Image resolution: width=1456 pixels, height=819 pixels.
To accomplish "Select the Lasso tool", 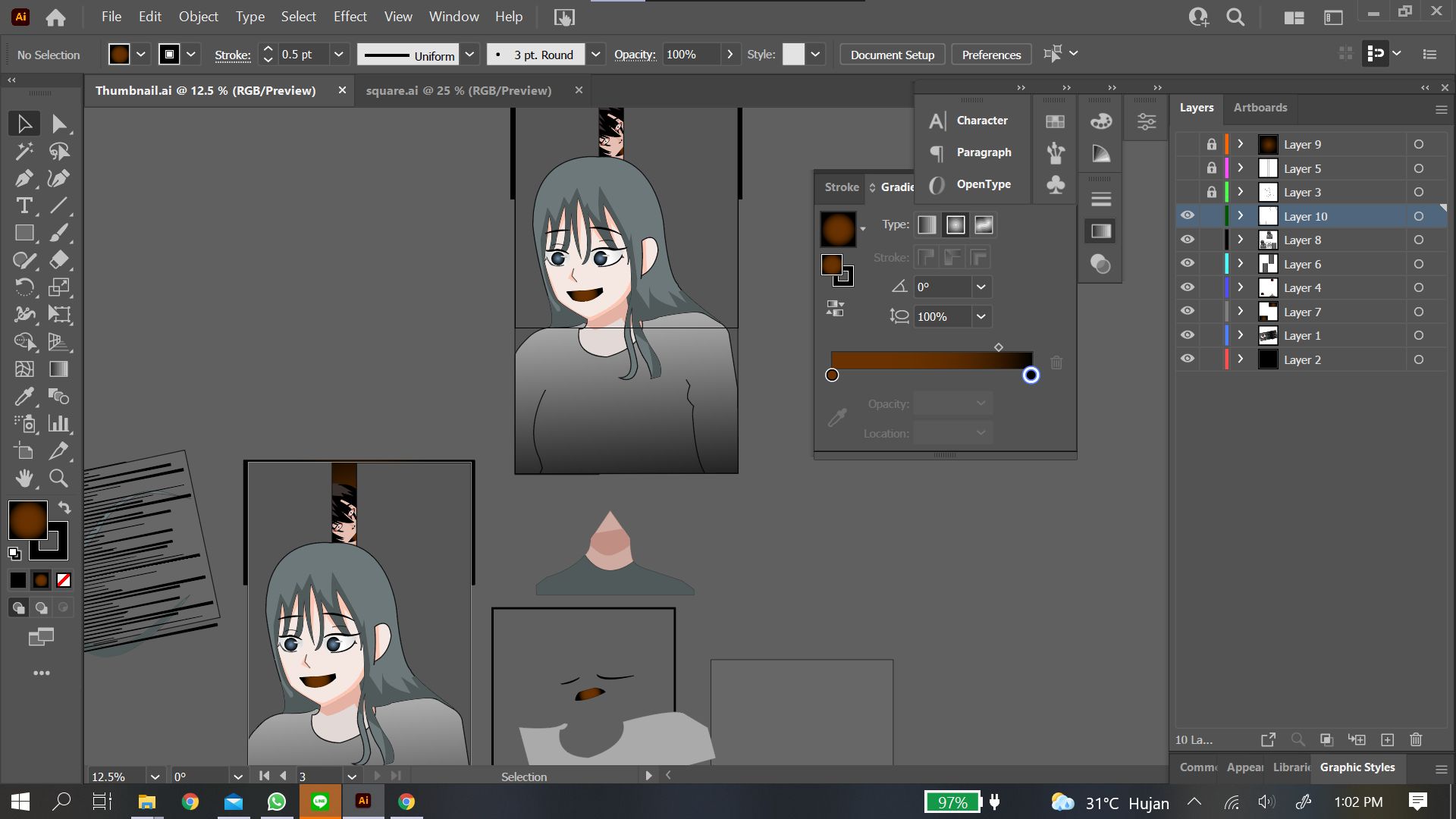I will [x=59, y=151].
